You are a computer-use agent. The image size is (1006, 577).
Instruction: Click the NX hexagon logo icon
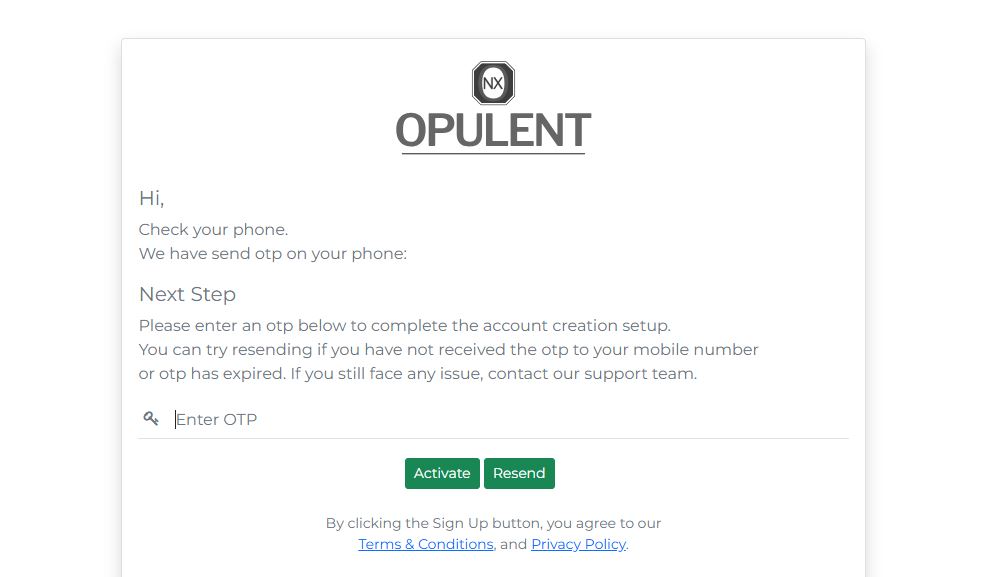(x=493, y=83)
